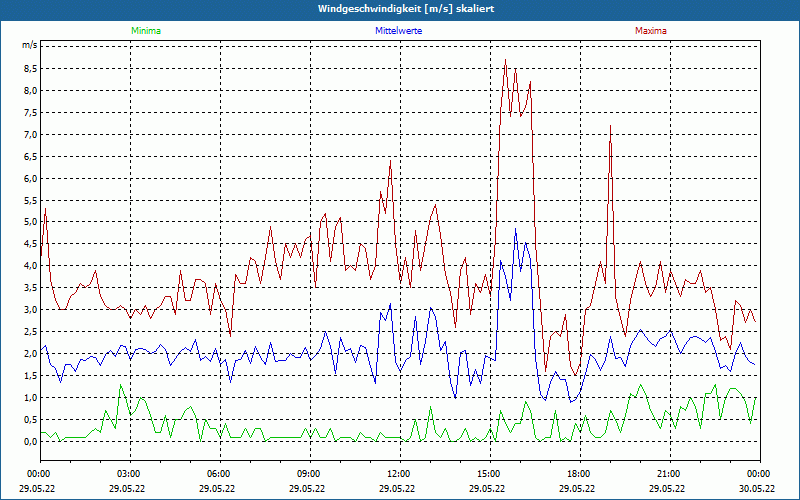
Task: Click the 06:00 time label
Action: [220, 474]
